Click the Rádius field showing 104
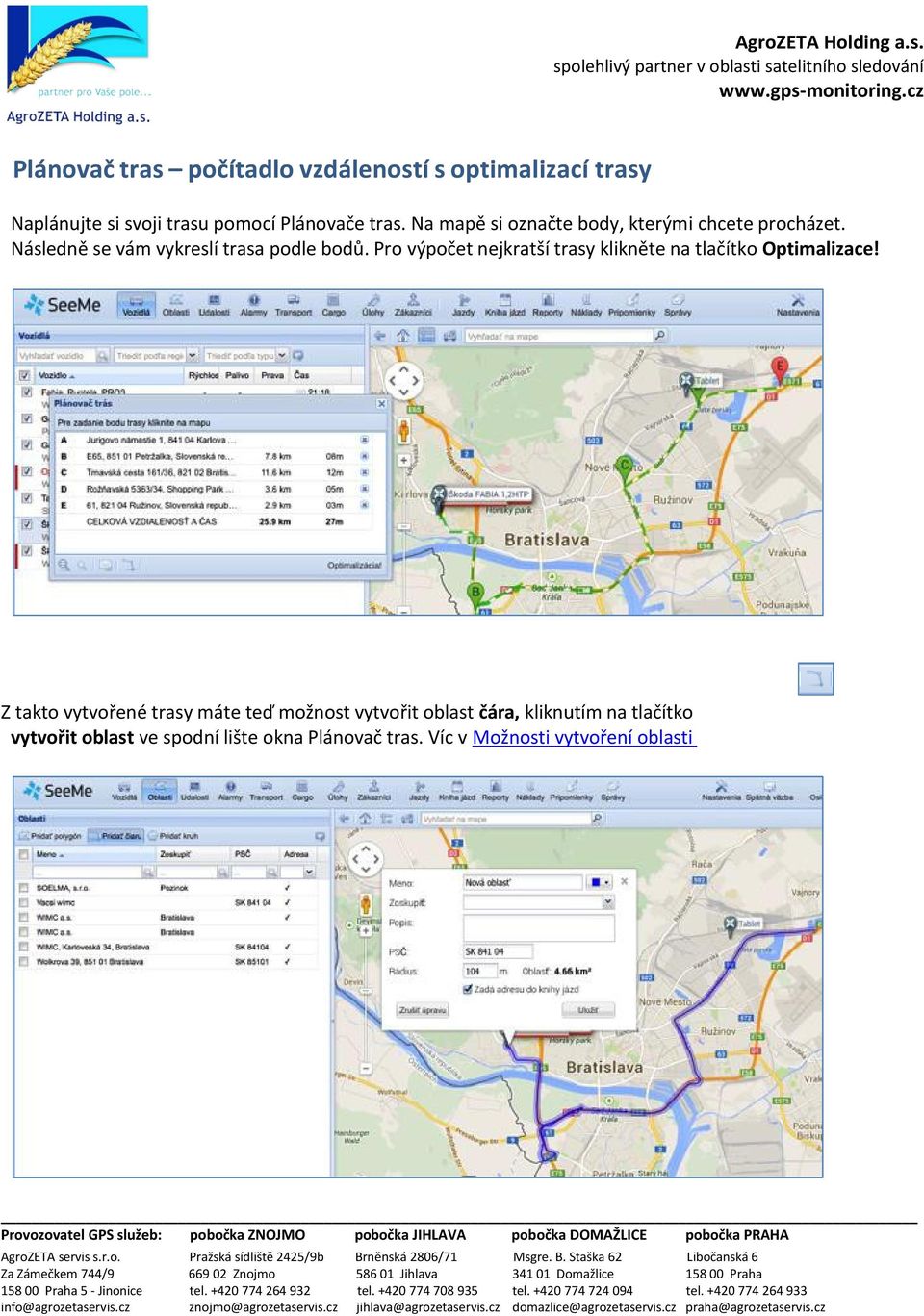Image resolution: width=924 pixels, height=1316 pixels. [x=478, y=971]
